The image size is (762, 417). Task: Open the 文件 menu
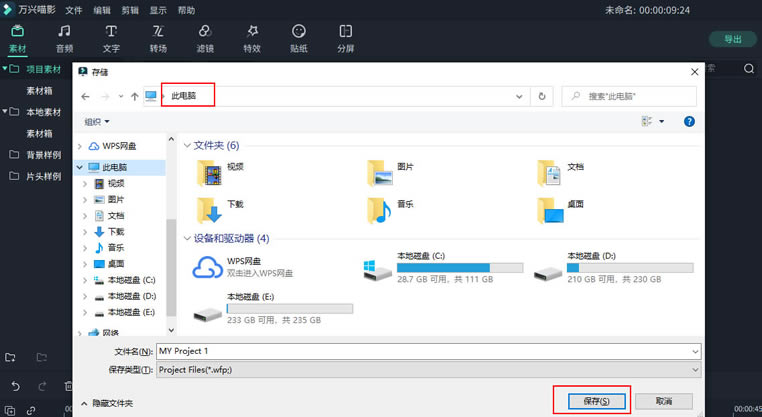coord(74,10)
